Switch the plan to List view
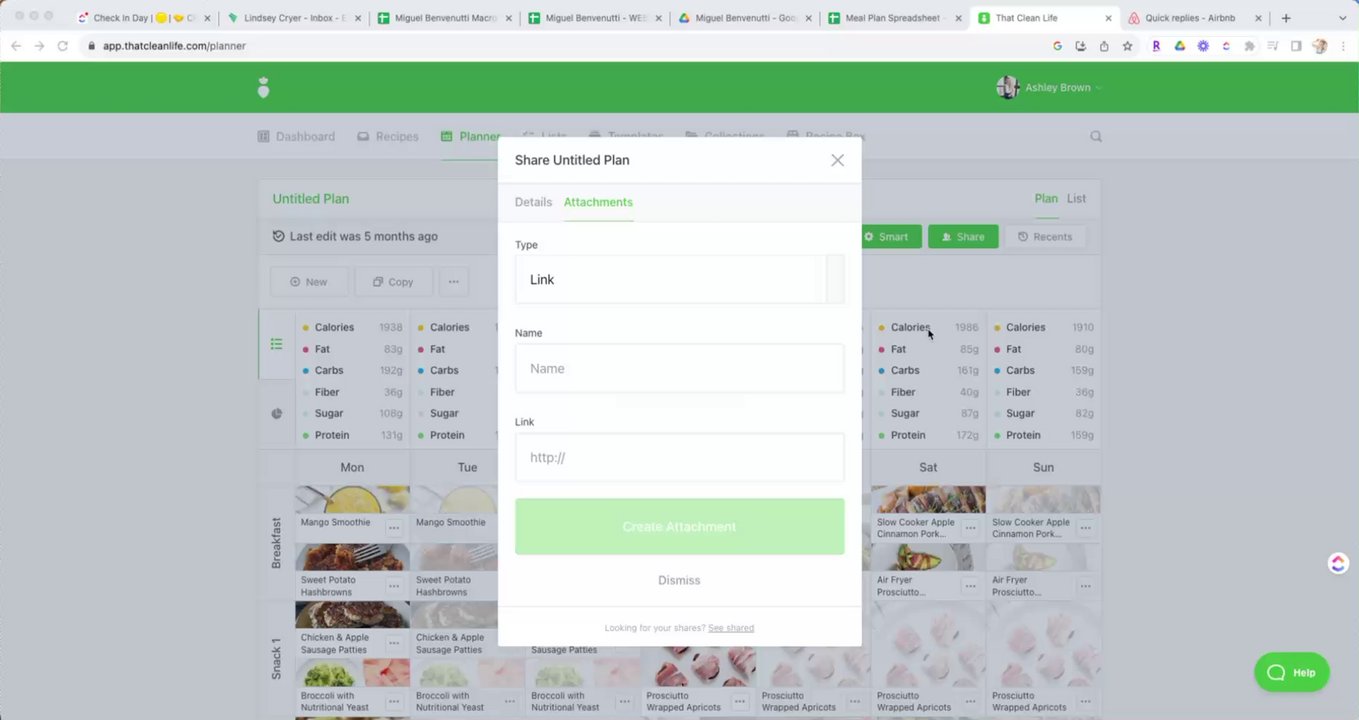 pos(1076,198)
